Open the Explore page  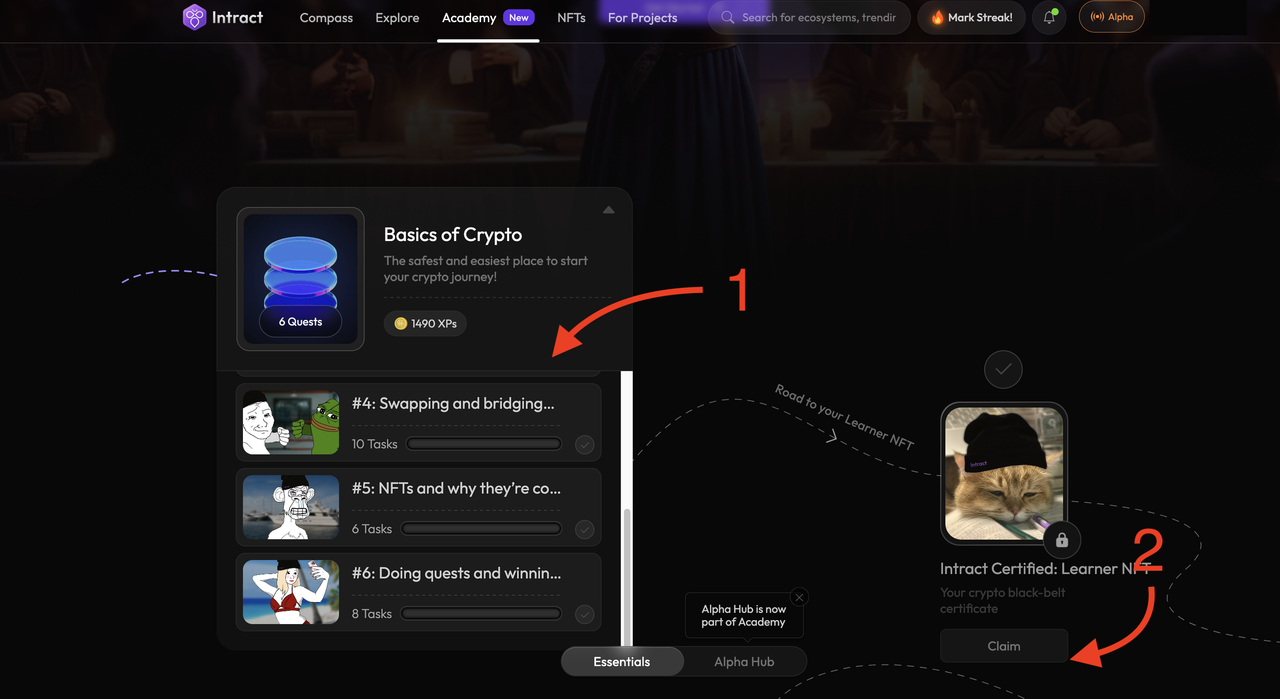pyautogui.click(x=397, y=18)
